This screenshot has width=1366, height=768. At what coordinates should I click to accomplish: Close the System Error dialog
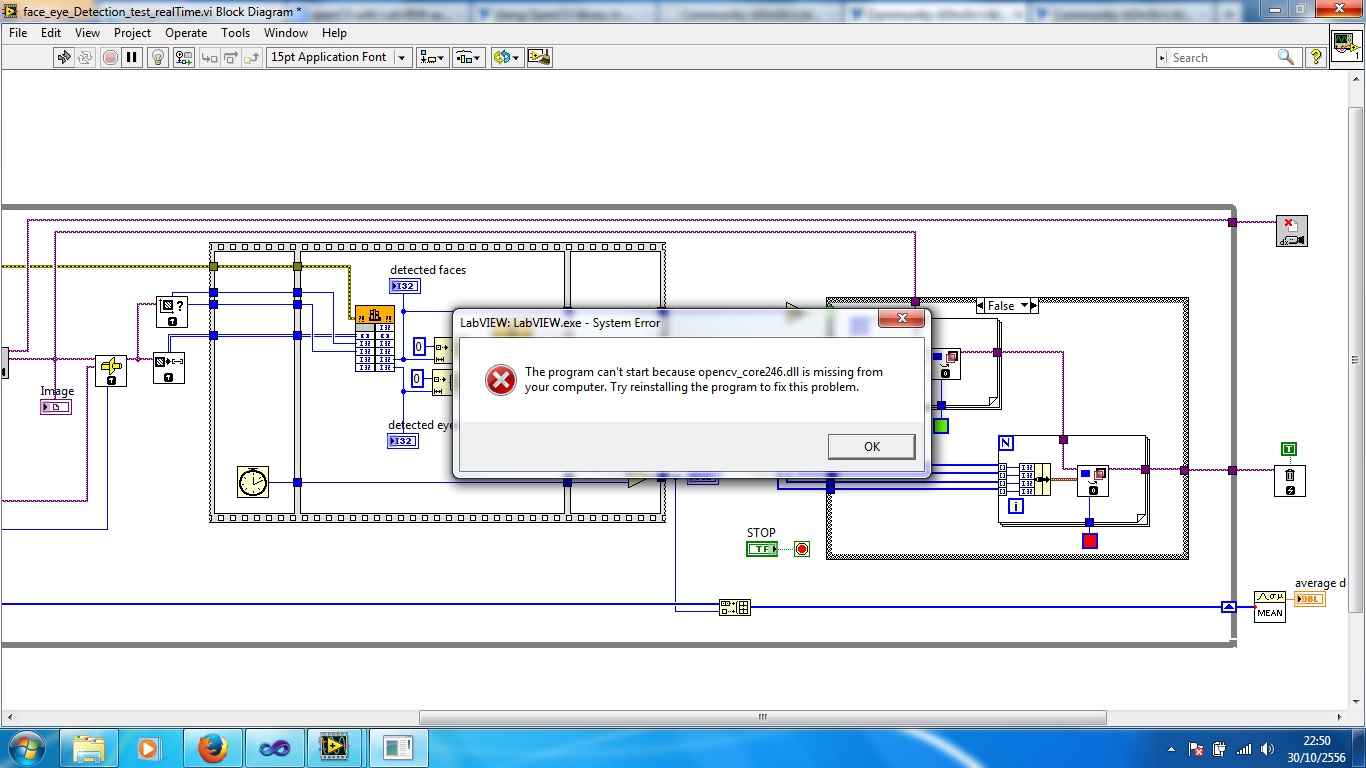[902, 318]
